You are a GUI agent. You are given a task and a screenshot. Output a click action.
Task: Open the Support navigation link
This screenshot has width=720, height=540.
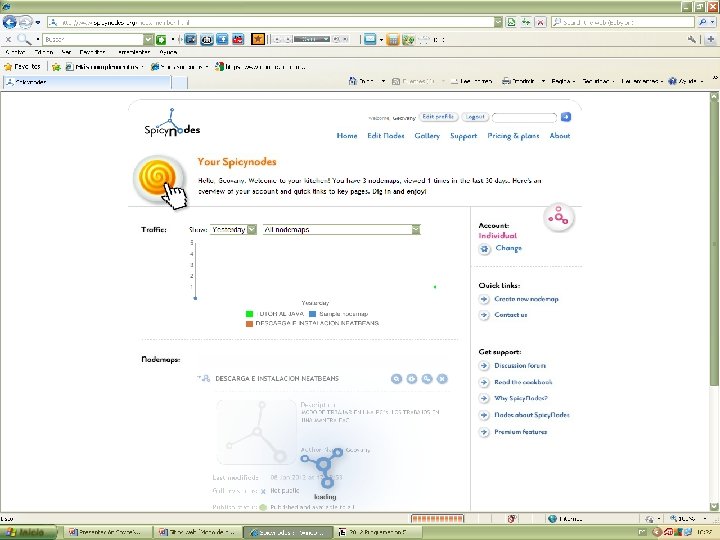click(463, 136)
